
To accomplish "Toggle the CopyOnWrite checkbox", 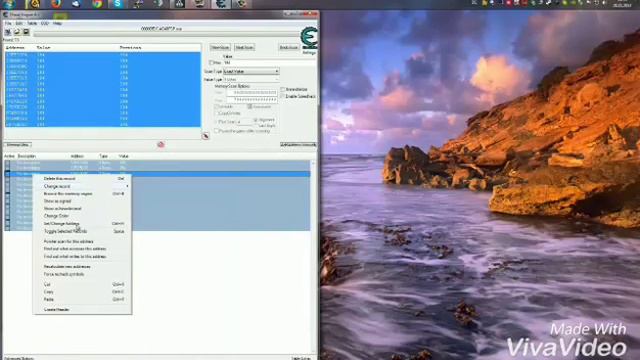I will pos(217,113).
